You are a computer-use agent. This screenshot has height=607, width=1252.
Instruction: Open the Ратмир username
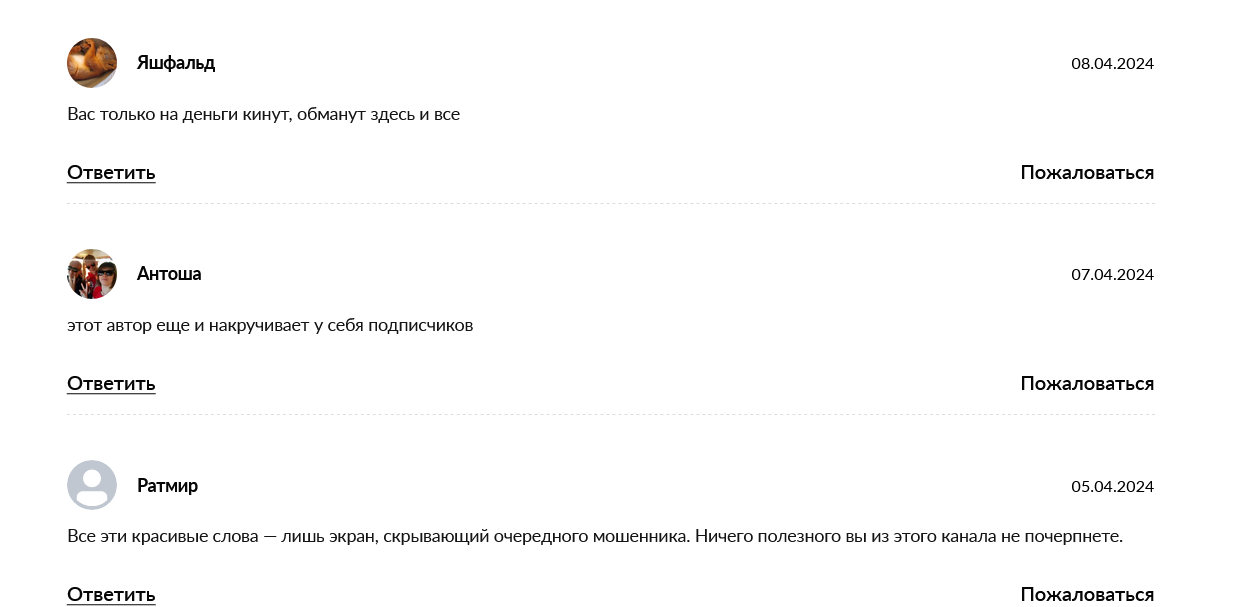coord(167,485)
